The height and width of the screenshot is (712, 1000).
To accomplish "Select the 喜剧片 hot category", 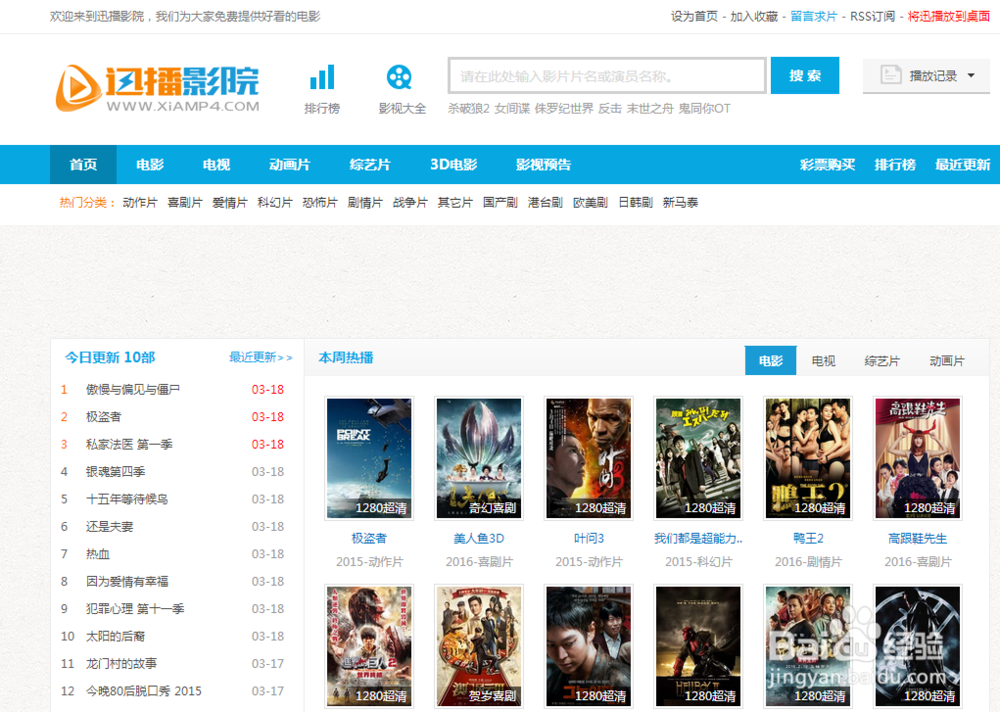I will (185, 203).
